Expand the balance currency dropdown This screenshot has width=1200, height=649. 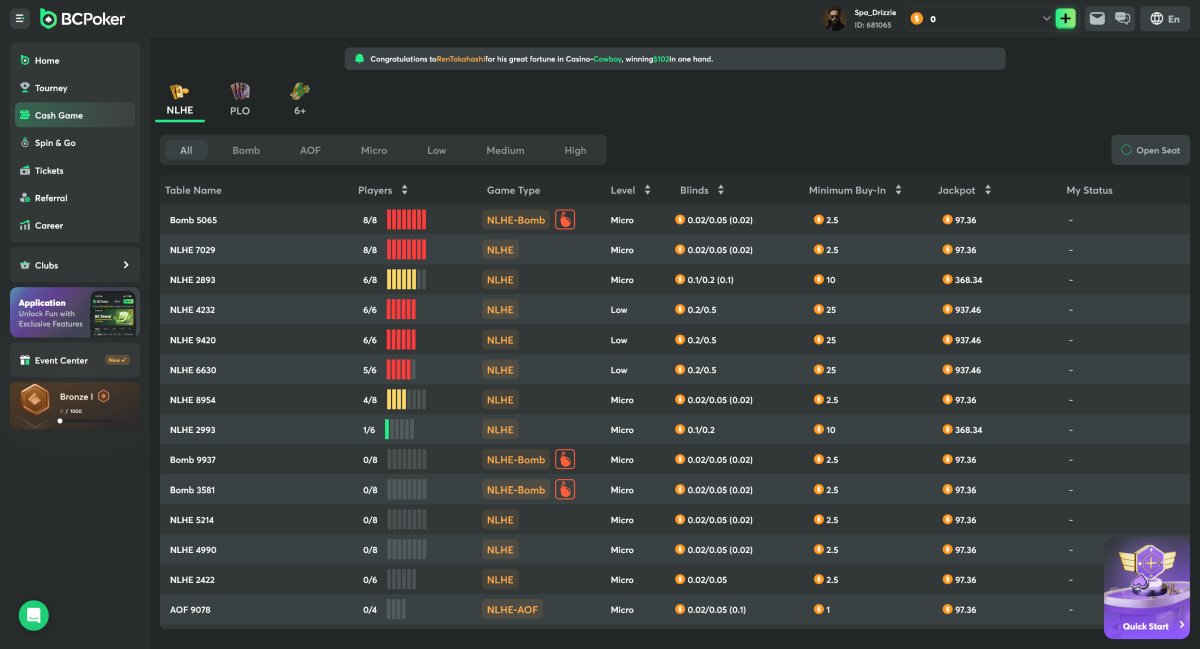(x=1046, y=18)
